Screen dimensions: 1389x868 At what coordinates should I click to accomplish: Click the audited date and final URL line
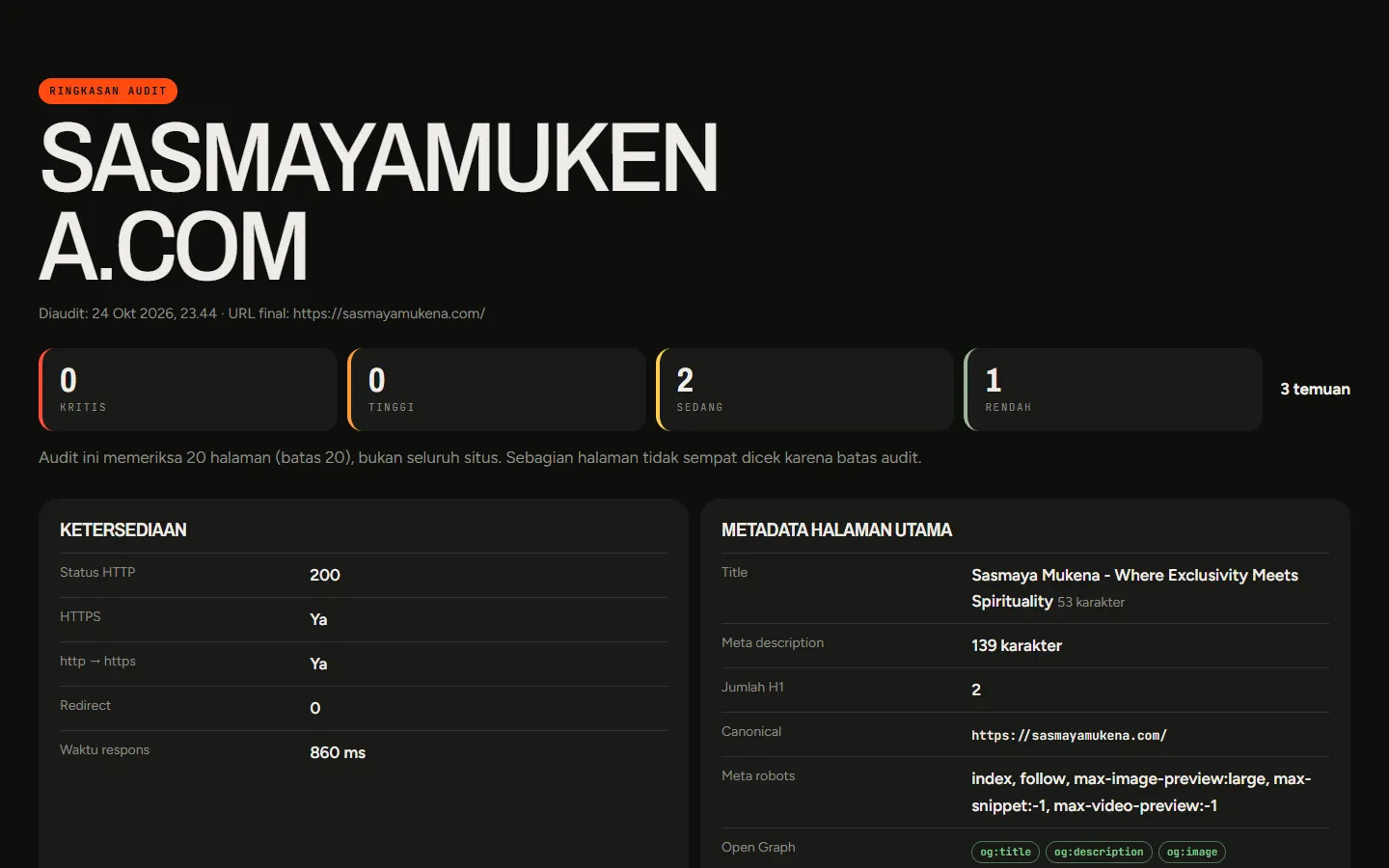pyautogui.click(x=261, y=313)
